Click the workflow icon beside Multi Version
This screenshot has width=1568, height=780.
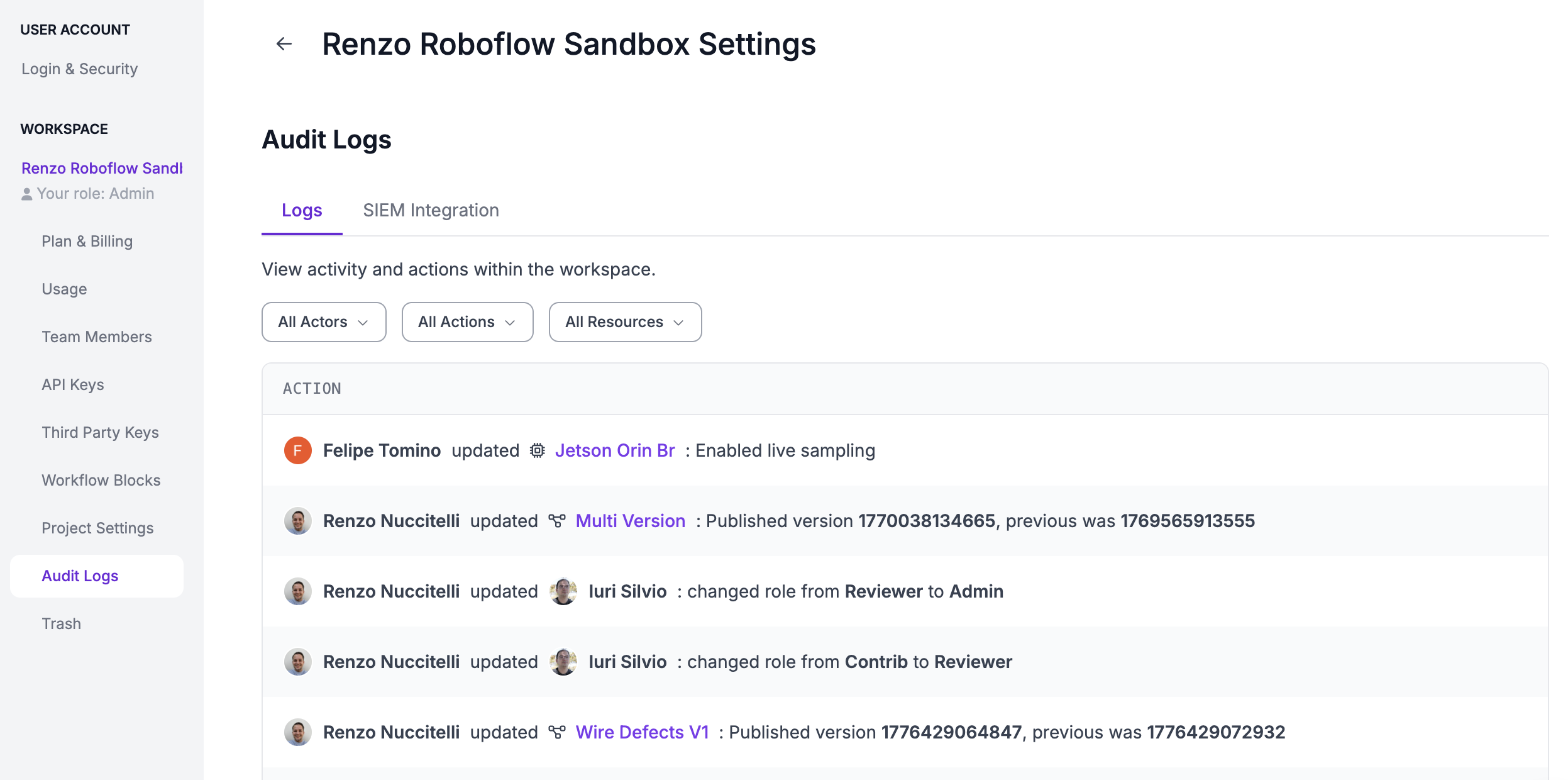[x=557, y=521]
